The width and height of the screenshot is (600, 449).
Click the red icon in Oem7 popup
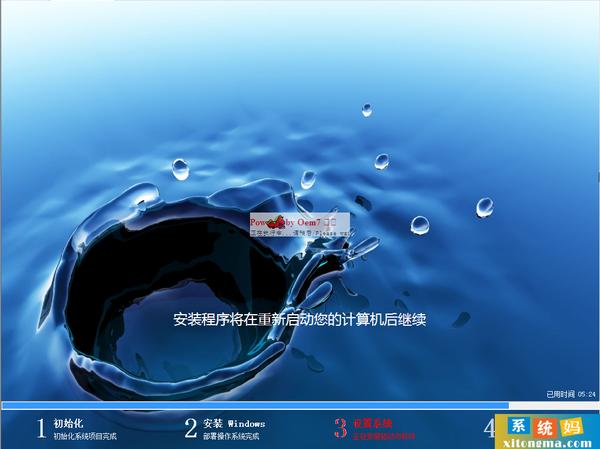[276, 222]
